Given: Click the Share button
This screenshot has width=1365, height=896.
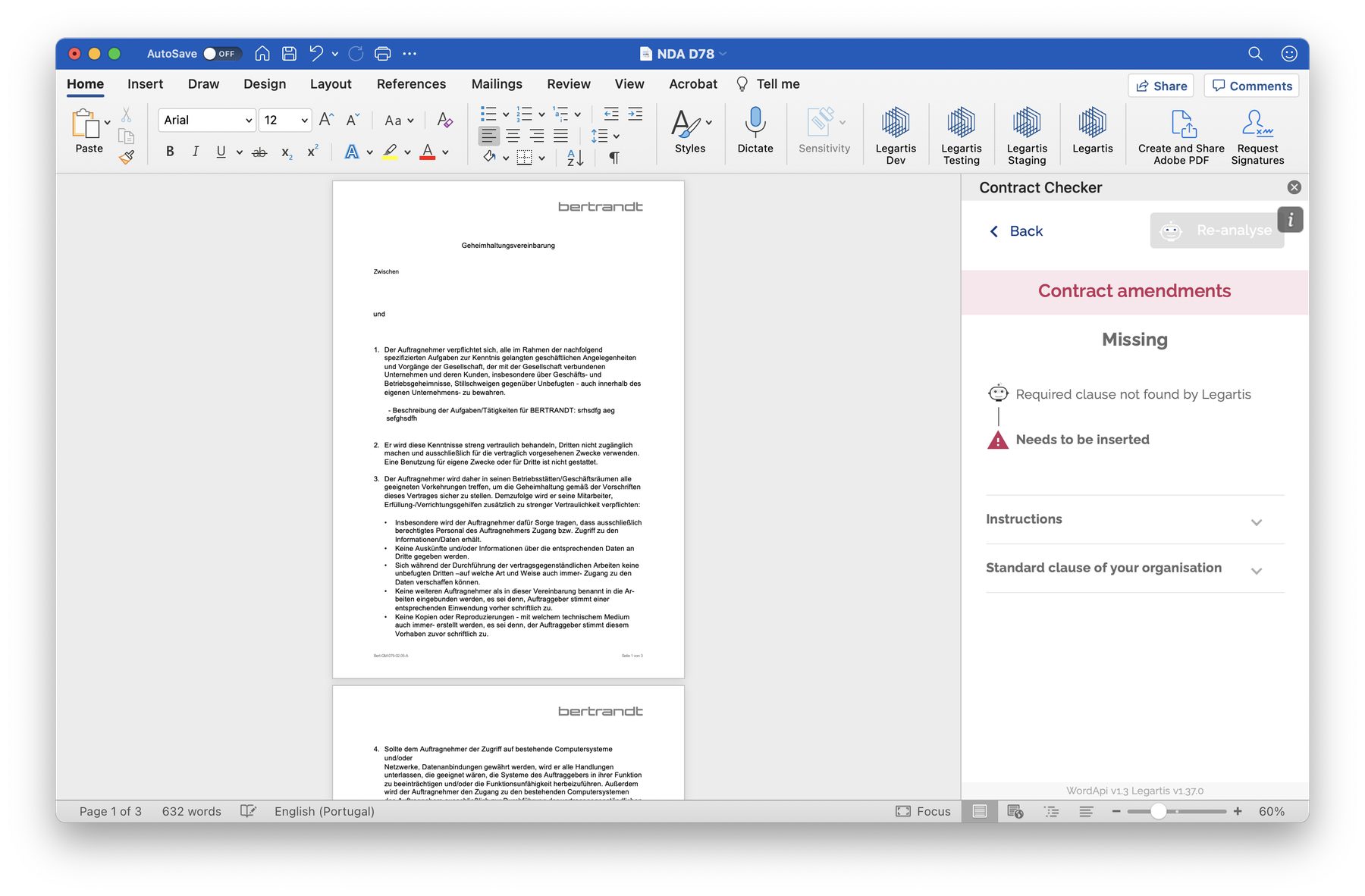Looking at the screenshot, I should pyautogui.click(x=1161, y=86).
